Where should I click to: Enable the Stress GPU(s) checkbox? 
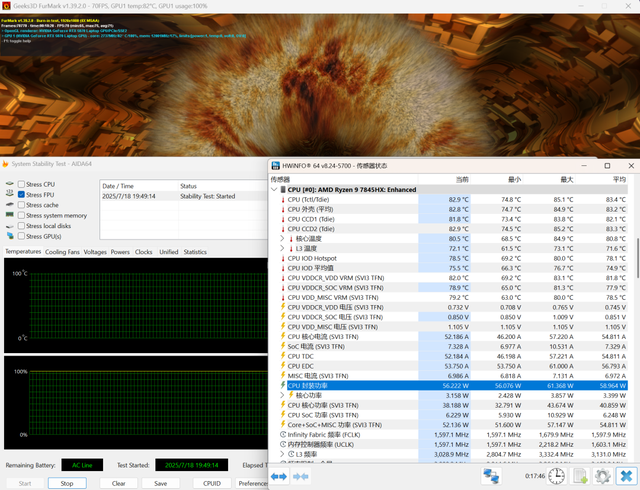[x=21, y=236]
